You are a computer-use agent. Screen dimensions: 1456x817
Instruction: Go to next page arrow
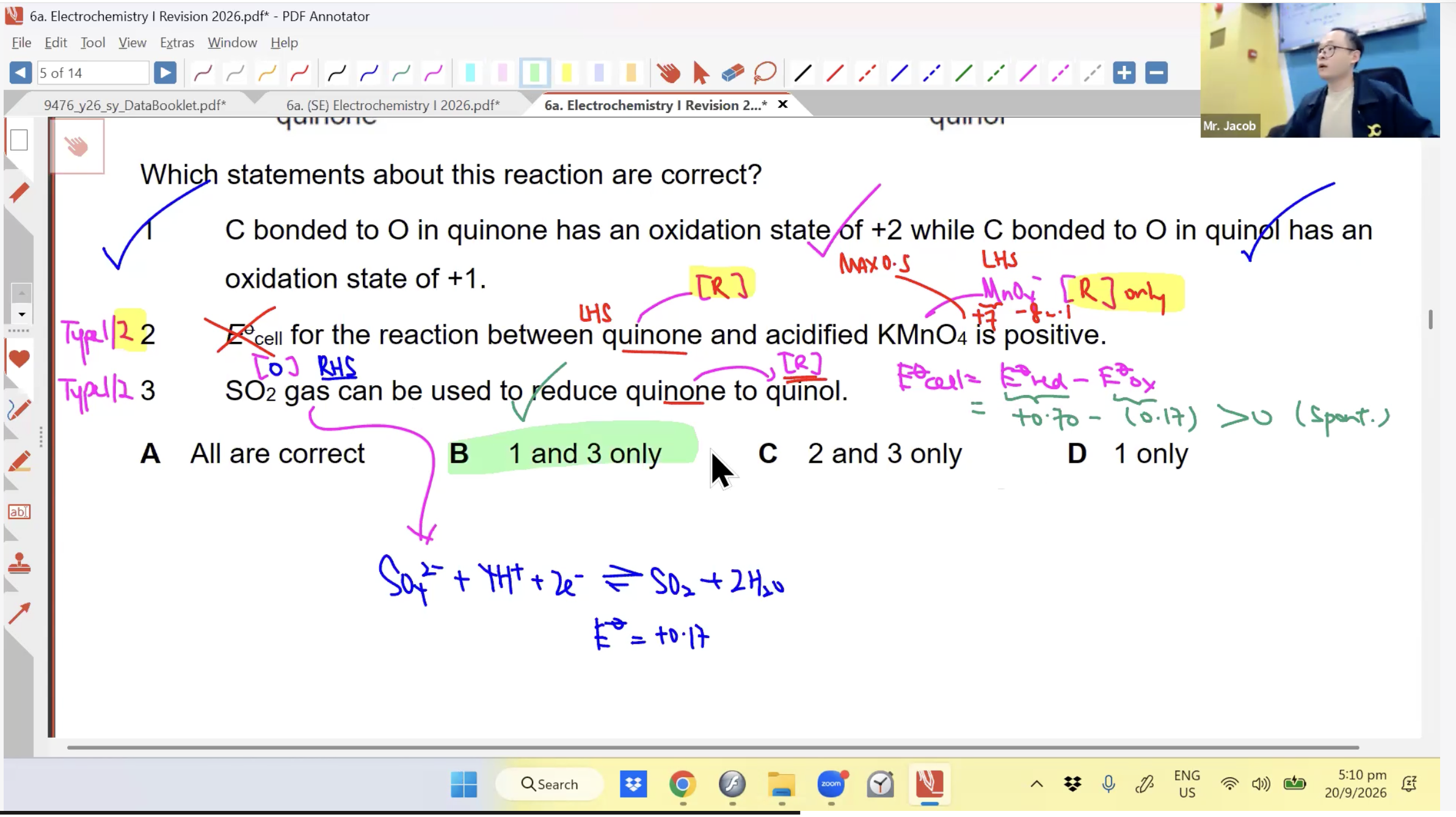(165, 73)
